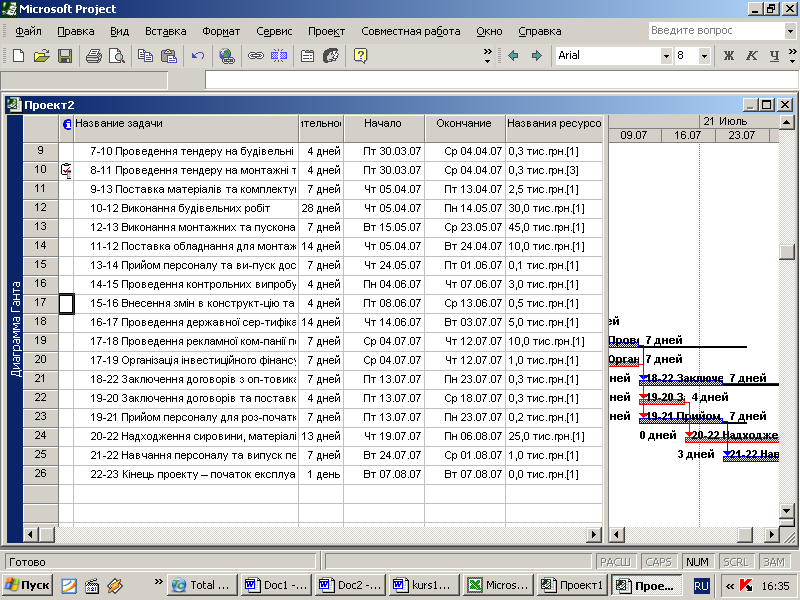The image size is (800, 600).
Task: Toggle Bold formatting (Ж)
Action: click(x=728, y=56)
